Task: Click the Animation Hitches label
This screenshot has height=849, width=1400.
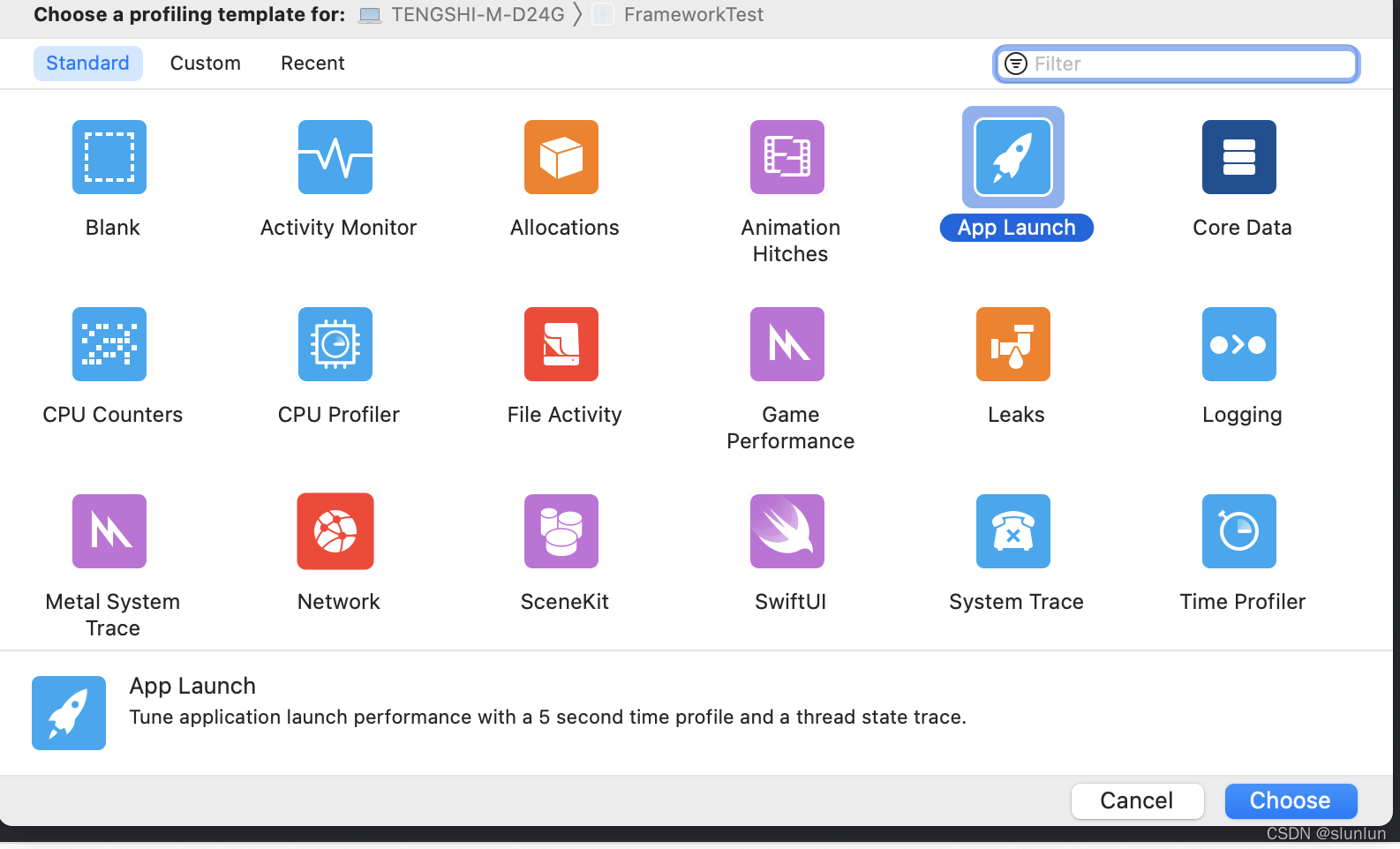Action: point(791,241)
